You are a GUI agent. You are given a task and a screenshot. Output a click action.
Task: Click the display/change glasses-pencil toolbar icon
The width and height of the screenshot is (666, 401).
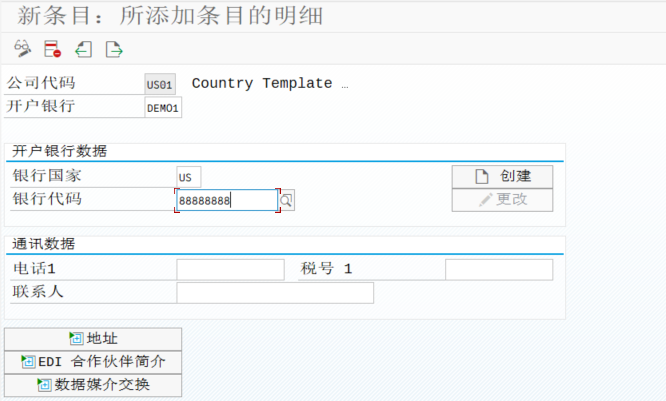[x=23, y=49]
